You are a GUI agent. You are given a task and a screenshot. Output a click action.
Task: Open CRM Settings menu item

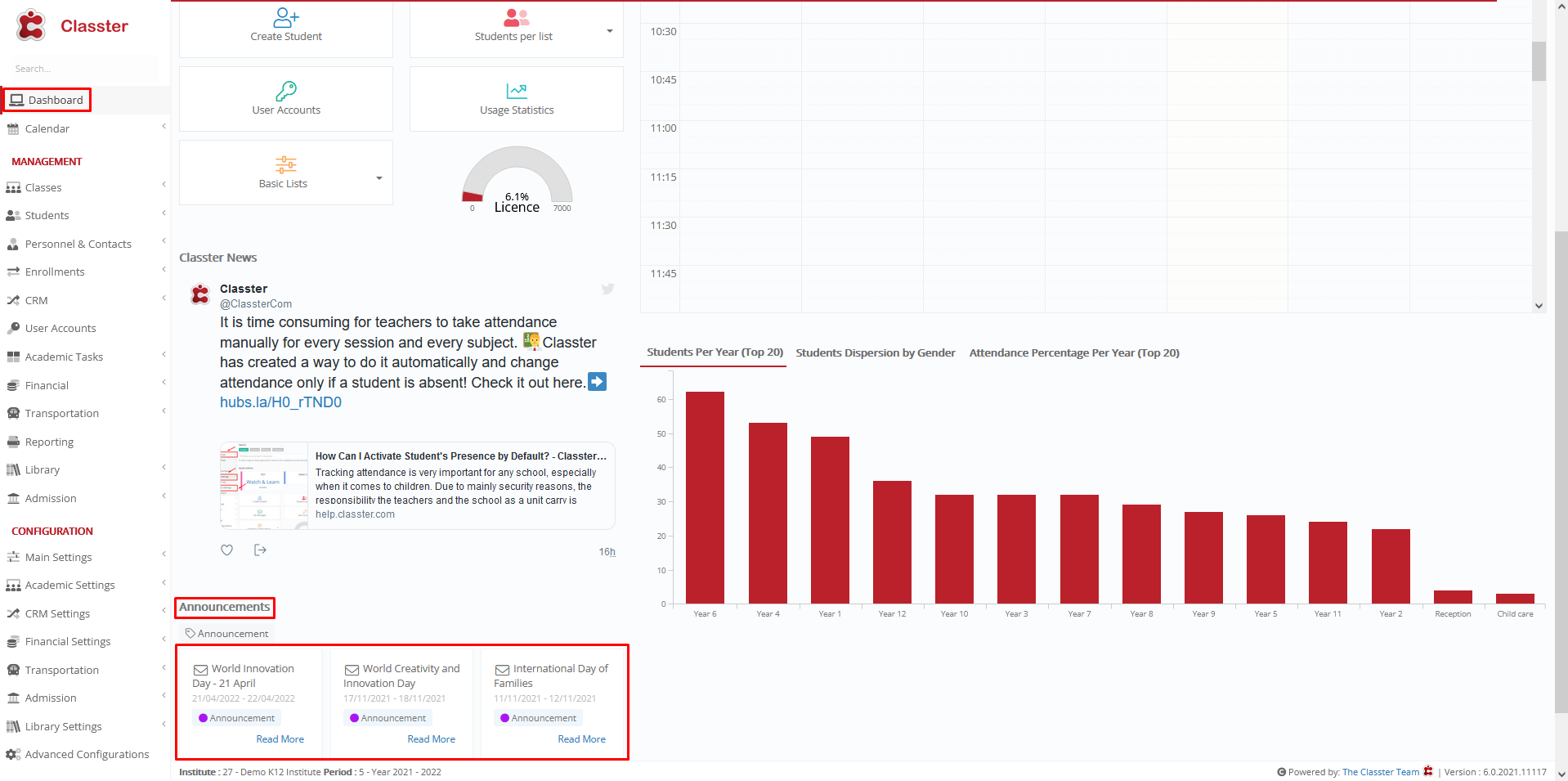pyautogui.click(x=57, y=614)
